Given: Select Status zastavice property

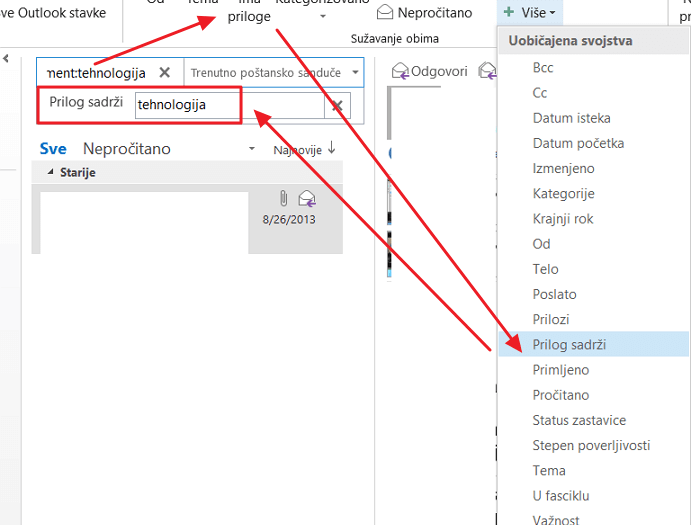Looking at the screenshot, I should [x=579, y=420].
